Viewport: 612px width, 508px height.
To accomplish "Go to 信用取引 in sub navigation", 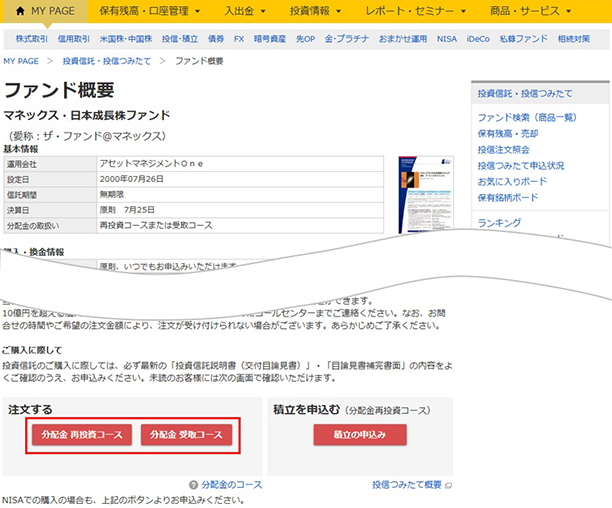I will [74, 39].
